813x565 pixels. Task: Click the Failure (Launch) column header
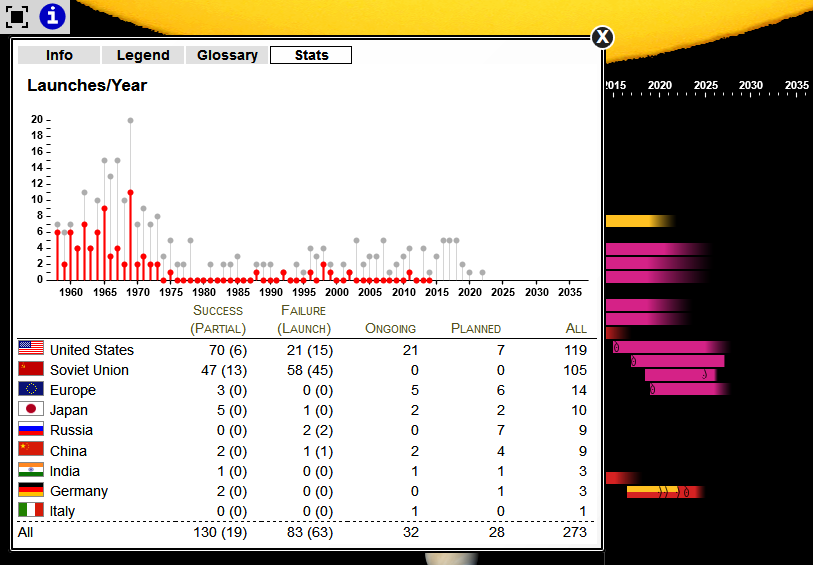click(x=304, y=319)
